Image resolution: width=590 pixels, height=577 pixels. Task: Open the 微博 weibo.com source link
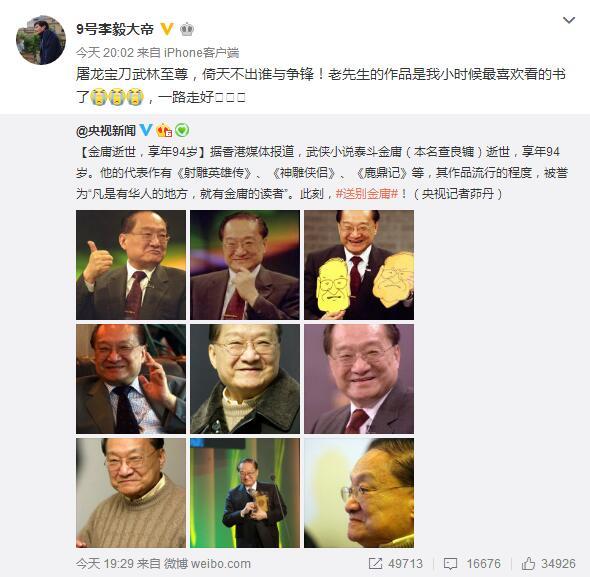[207, 563]
